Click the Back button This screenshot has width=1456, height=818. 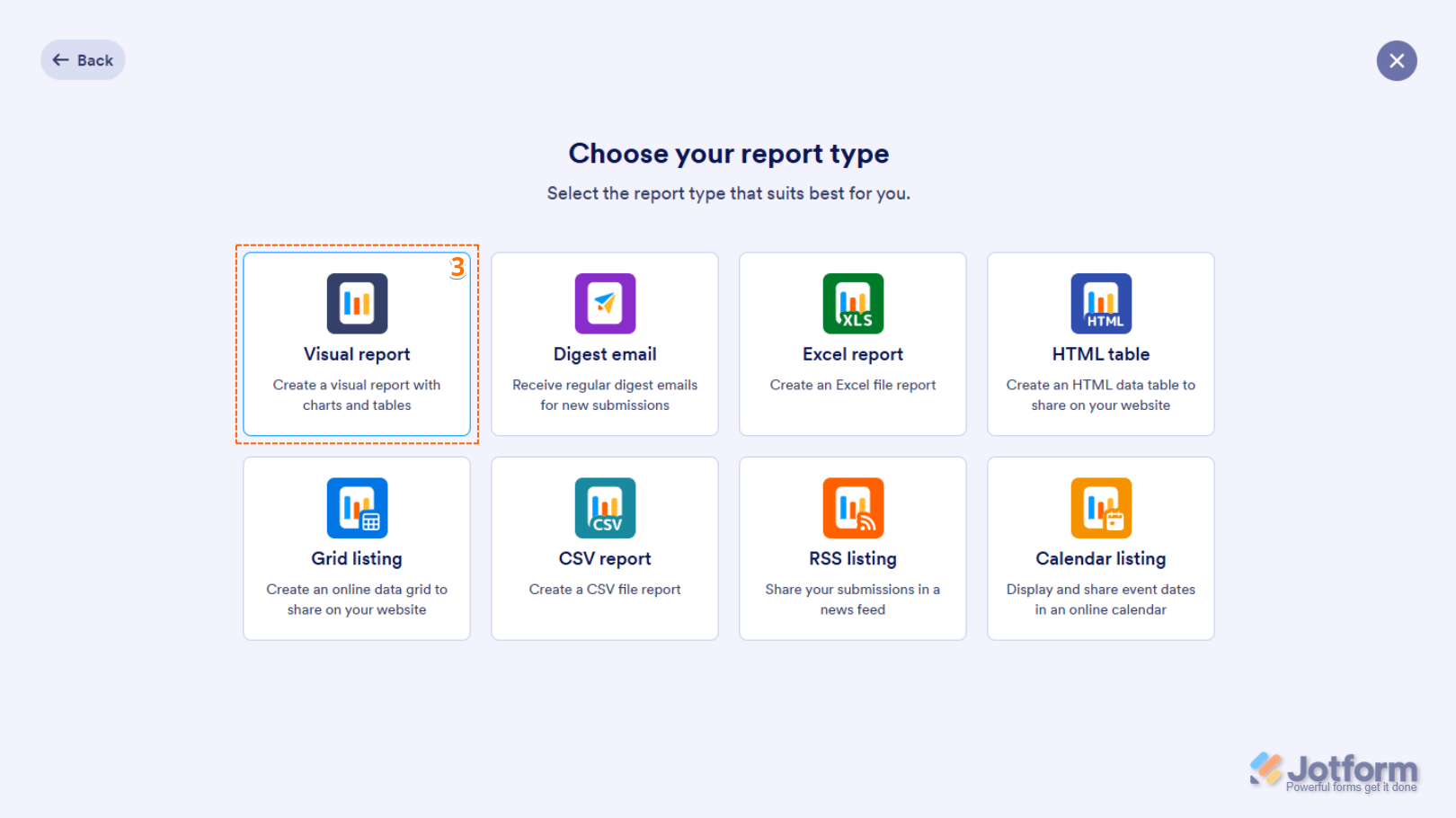coord(83,59)
